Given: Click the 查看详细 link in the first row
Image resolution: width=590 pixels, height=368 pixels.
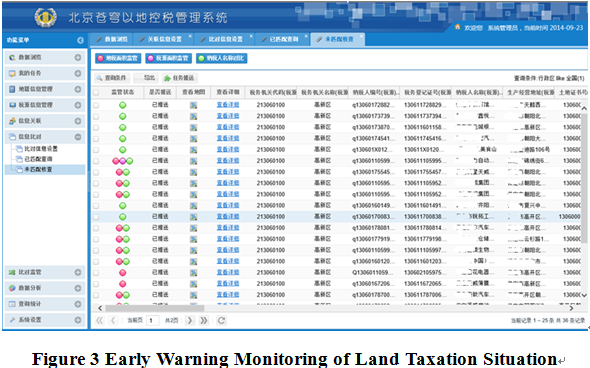Looking at the screenshot, I should click(228, 105).
